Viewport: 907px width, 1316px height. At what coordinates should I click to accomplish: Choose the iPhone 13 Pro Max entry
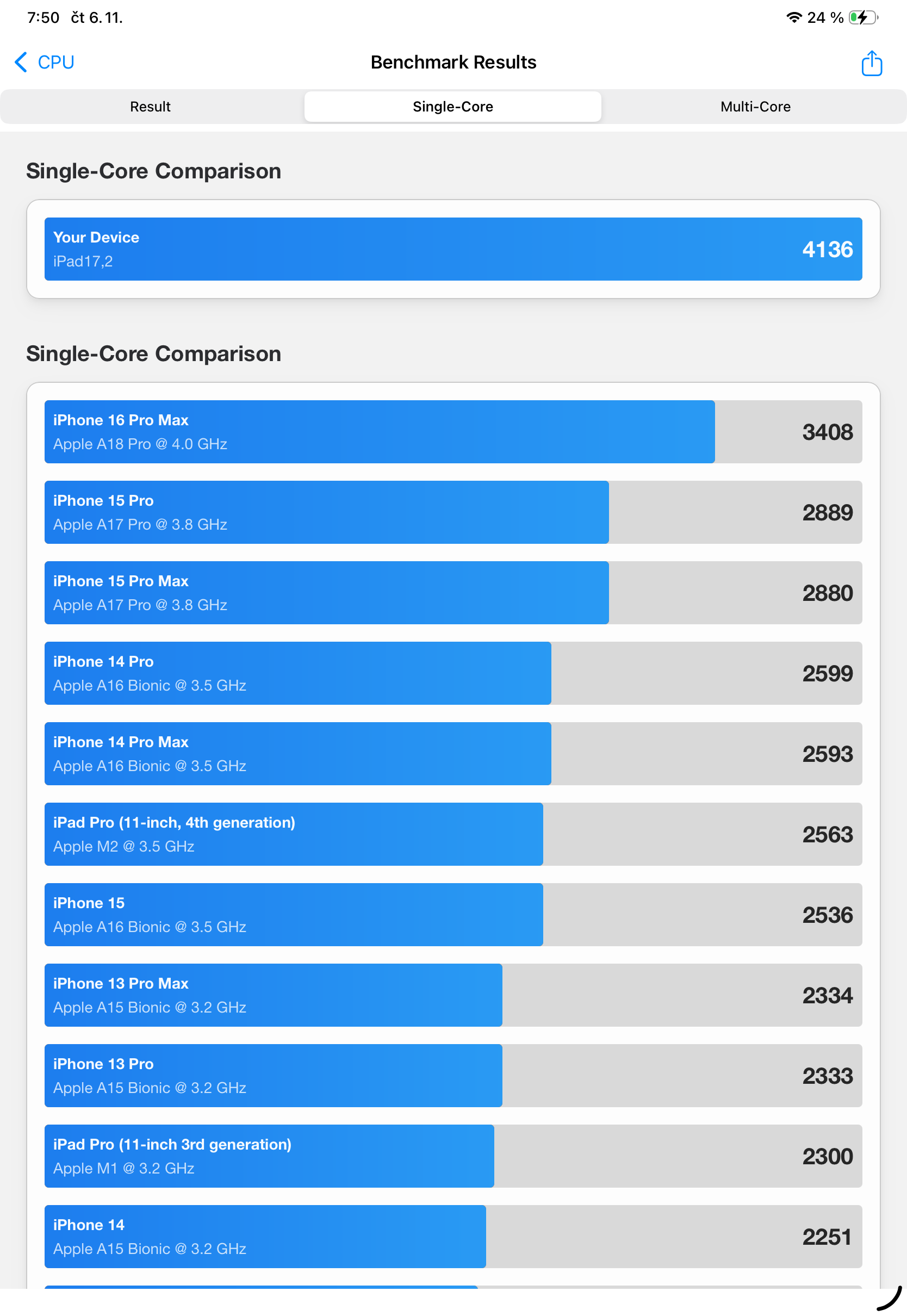[453, 996]
